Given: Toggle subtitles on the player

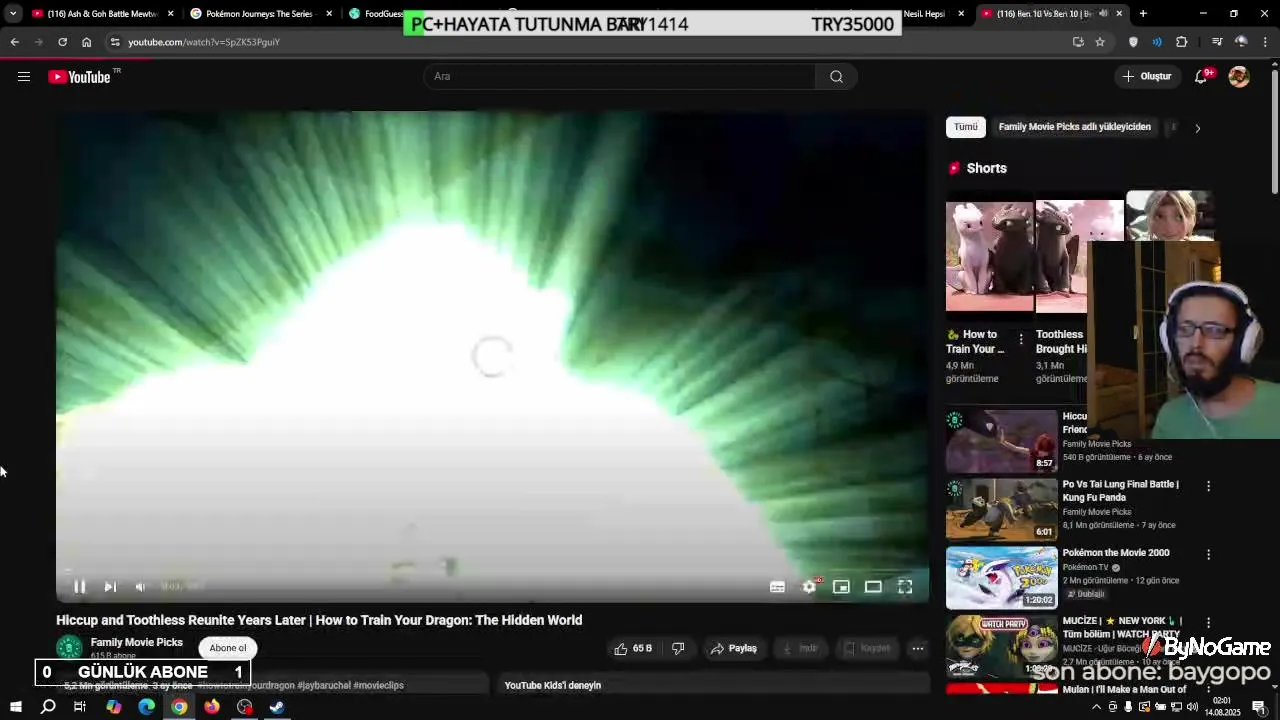Looking at the screenshot, I should tap(777, 587).
